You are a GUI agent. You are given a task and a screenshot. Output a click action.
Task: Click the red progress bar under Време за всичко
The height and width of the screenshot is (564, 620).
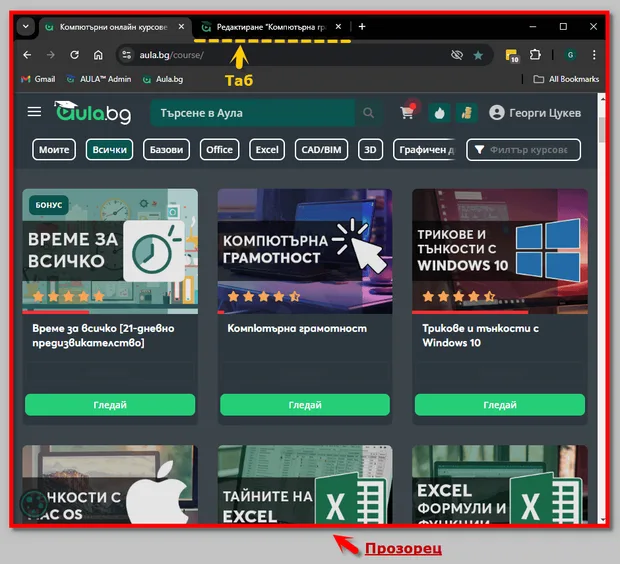[x=56, y=312]
